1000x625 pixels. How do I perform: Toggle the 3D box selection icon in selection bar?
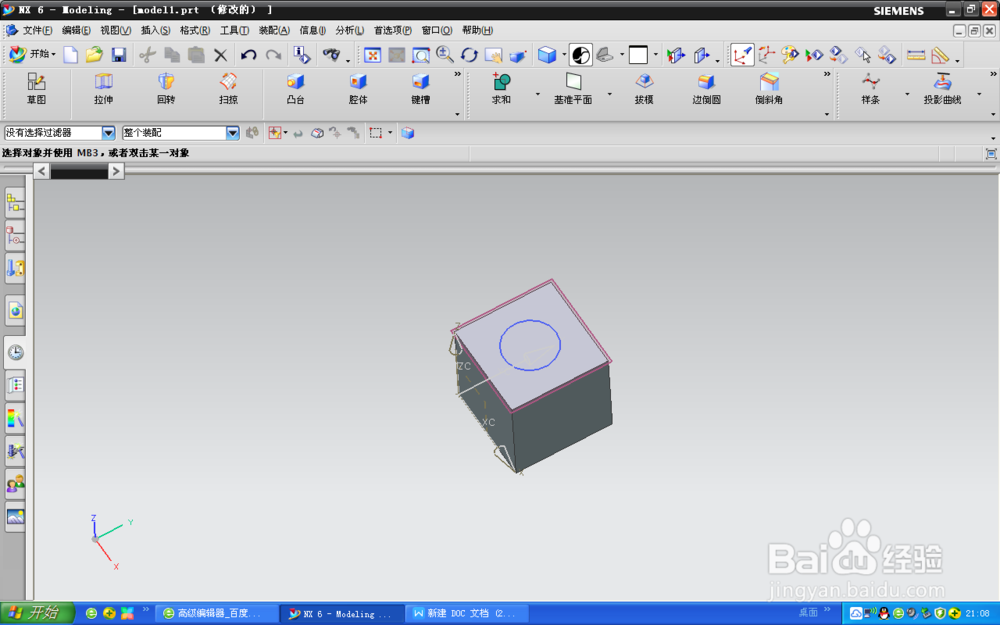point(408,133)
